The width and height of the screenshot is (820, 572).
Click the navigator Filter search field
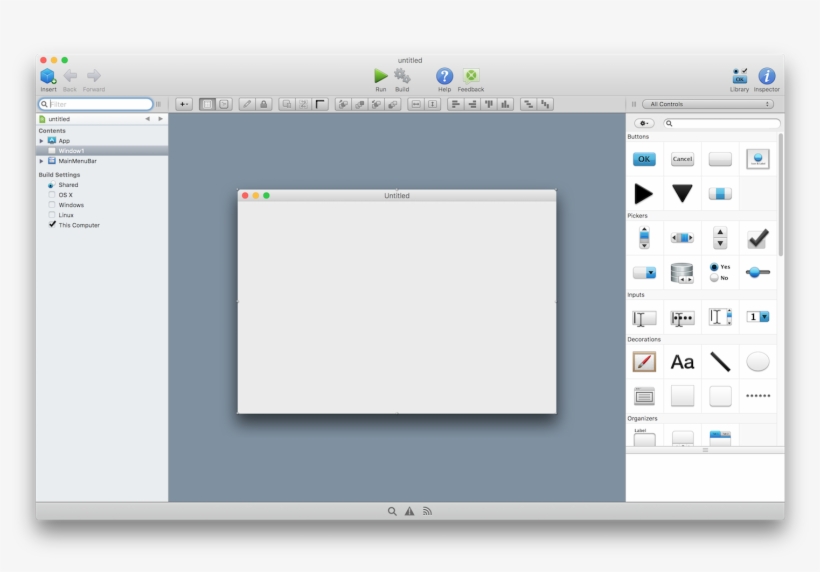[x=98, y=104]
